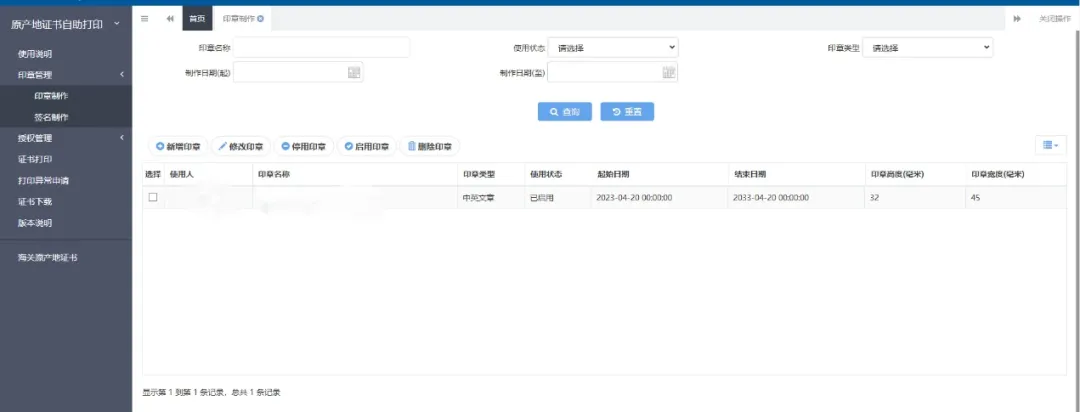Click inside the 印章名称 input field
This screenshot has width=1080, height=412.
coord(322,47)
